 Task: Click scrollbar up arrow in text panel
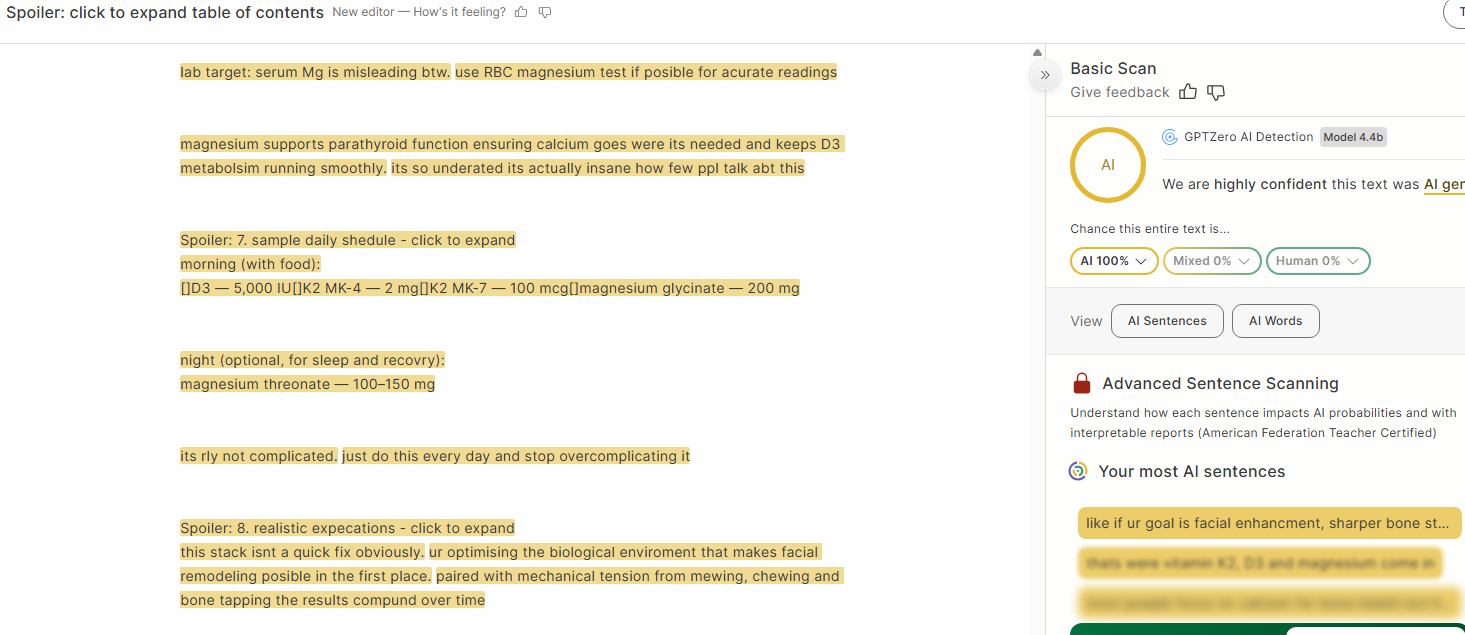click(x=1037, y=53)
